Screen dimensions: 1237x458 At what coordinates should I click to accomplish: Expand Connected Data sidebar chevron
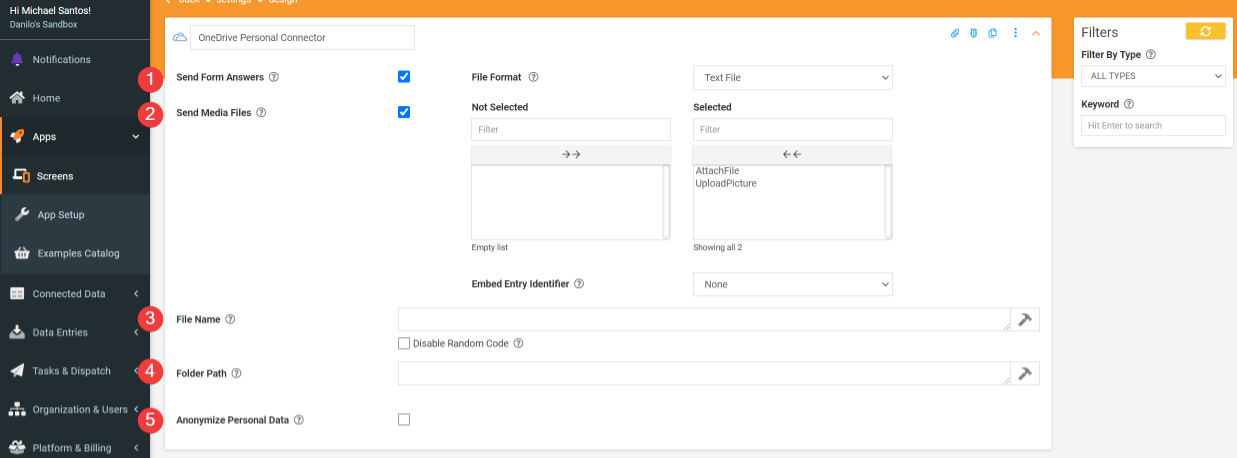[136, 293]
